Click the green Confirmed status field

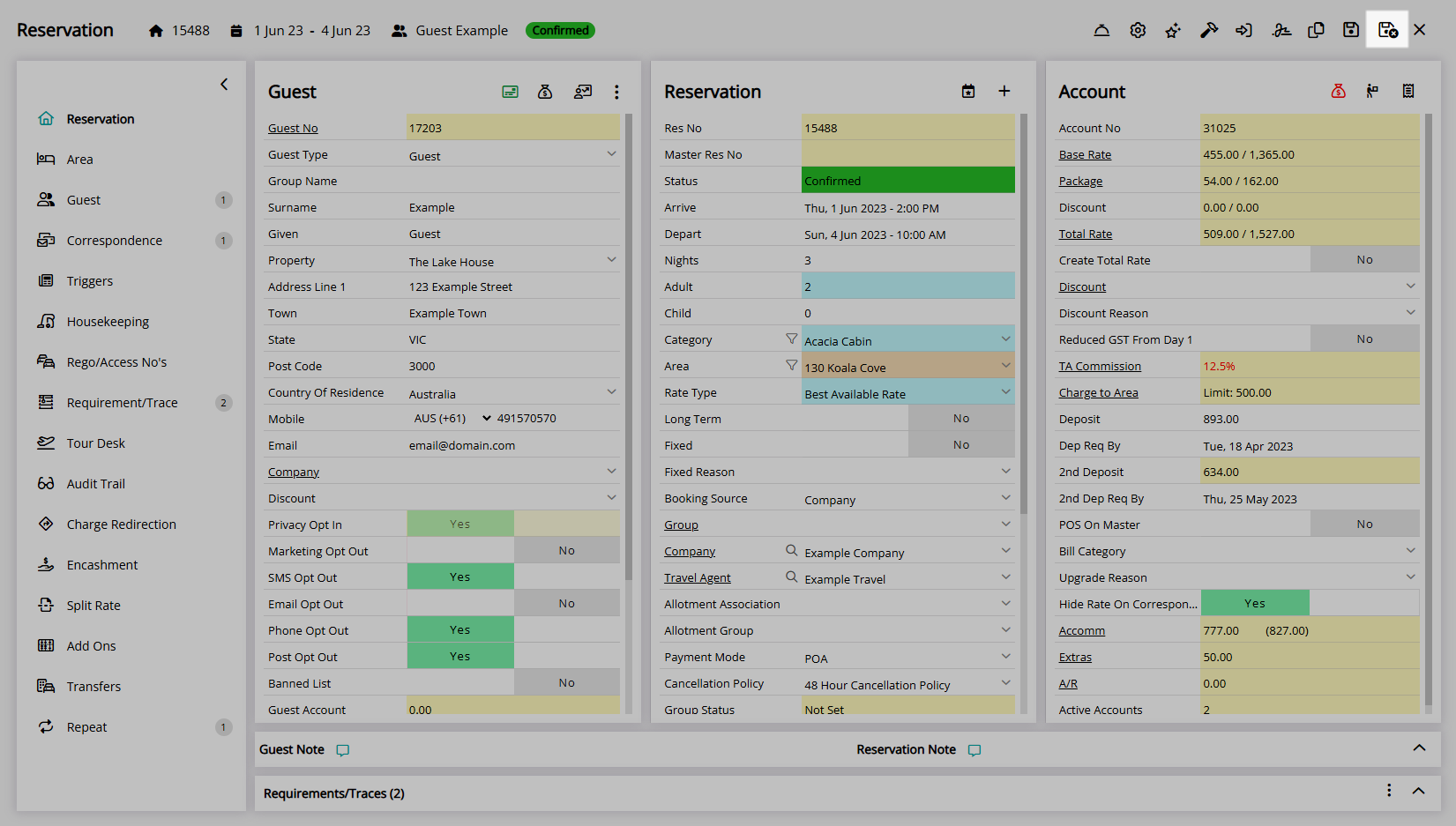coord(907,181)
